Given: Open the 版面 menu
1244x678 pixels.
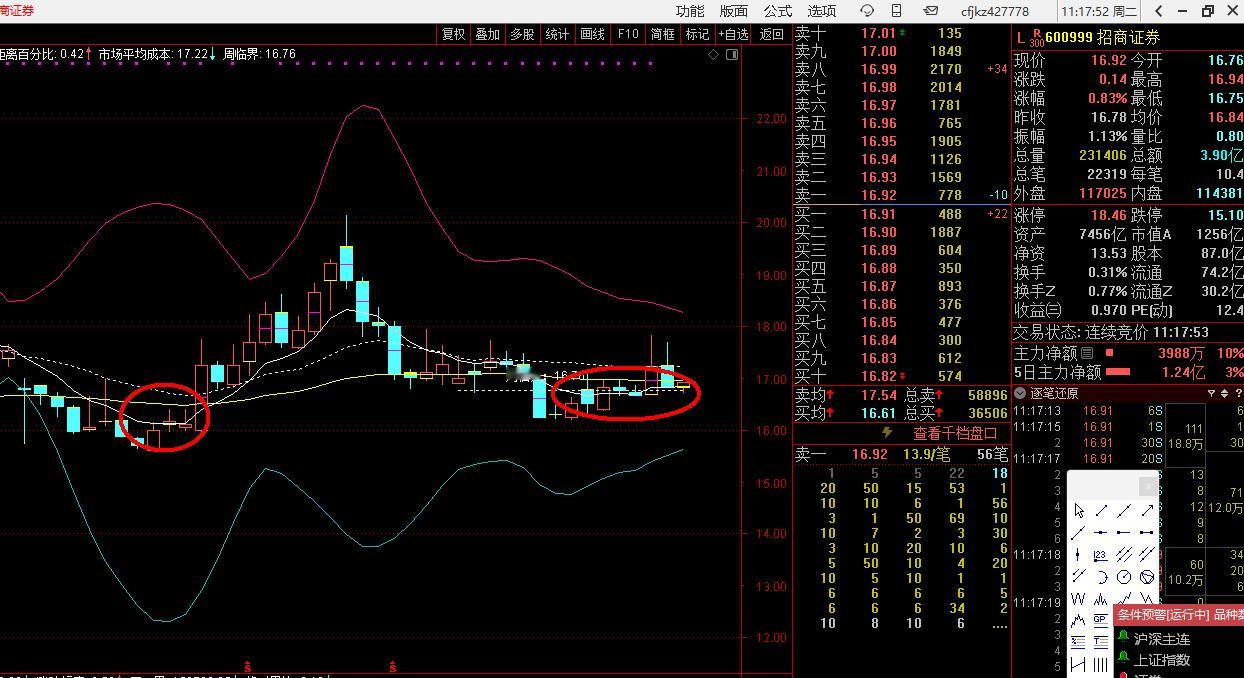Looking at the screenshot, I should pyautogui.click(x=734, y=11).
